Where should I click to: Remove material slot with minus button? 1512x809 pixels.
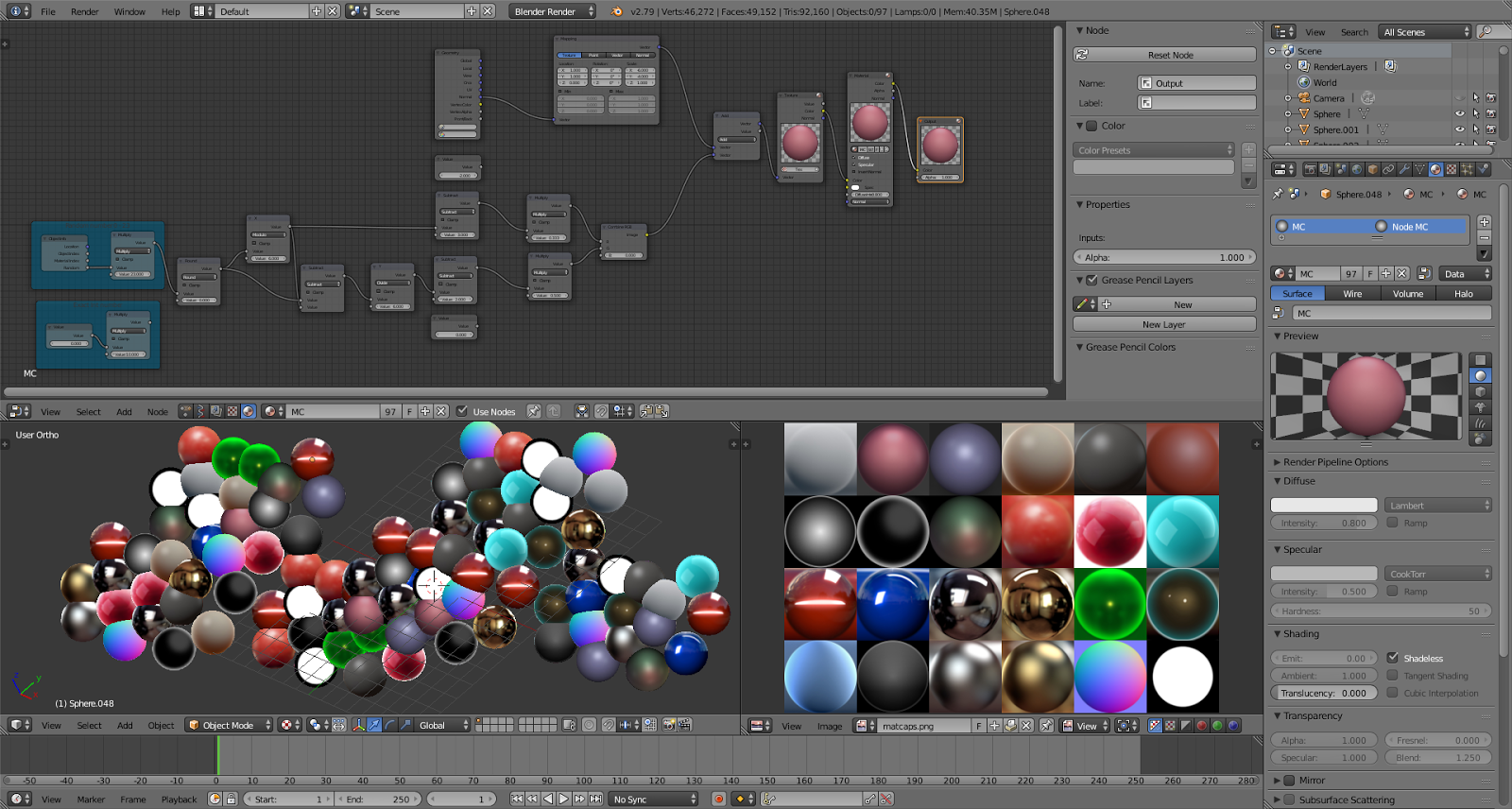[x=1484, y=237]
